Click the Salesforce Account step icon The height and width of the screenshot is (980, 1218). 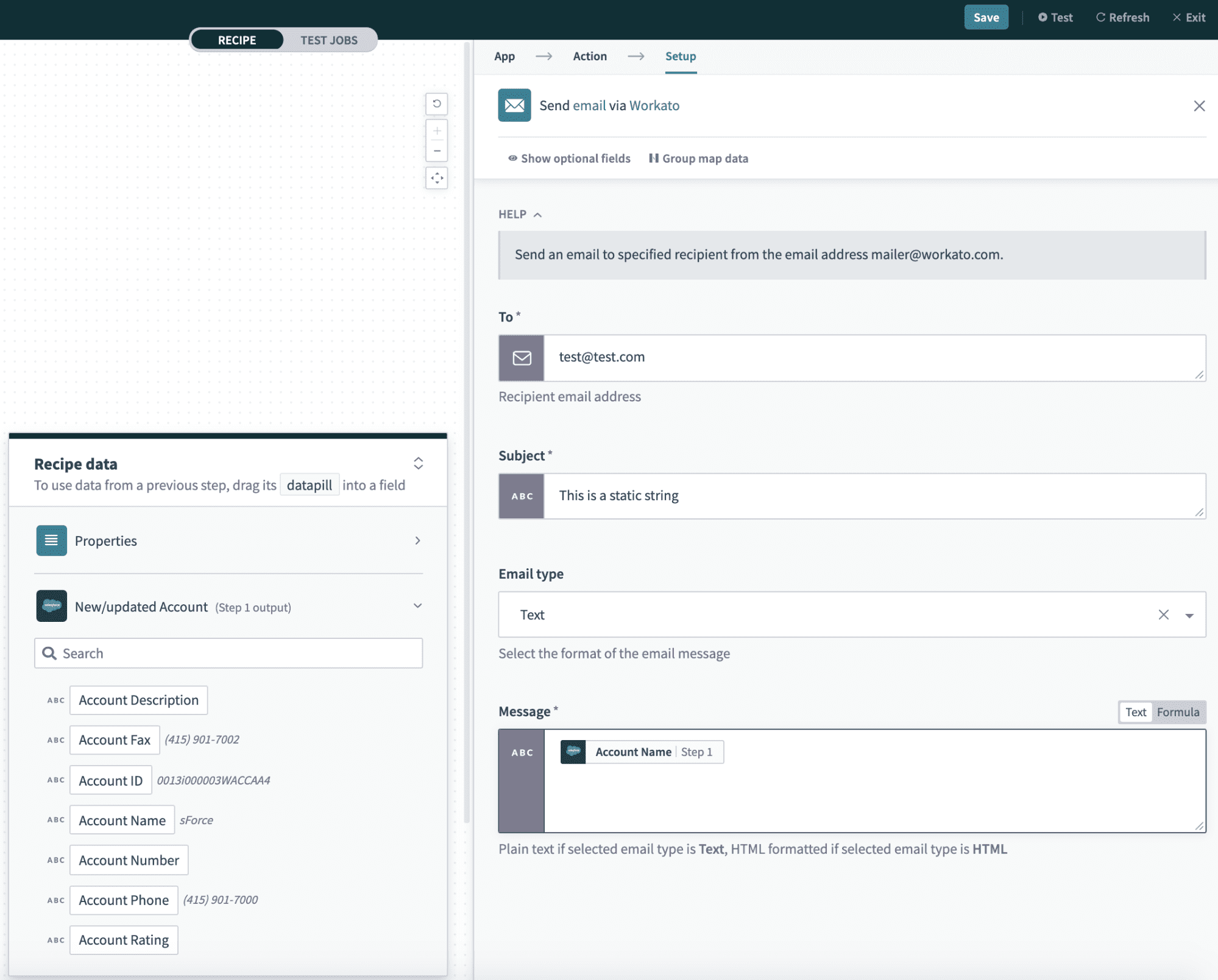pos(51,605)
